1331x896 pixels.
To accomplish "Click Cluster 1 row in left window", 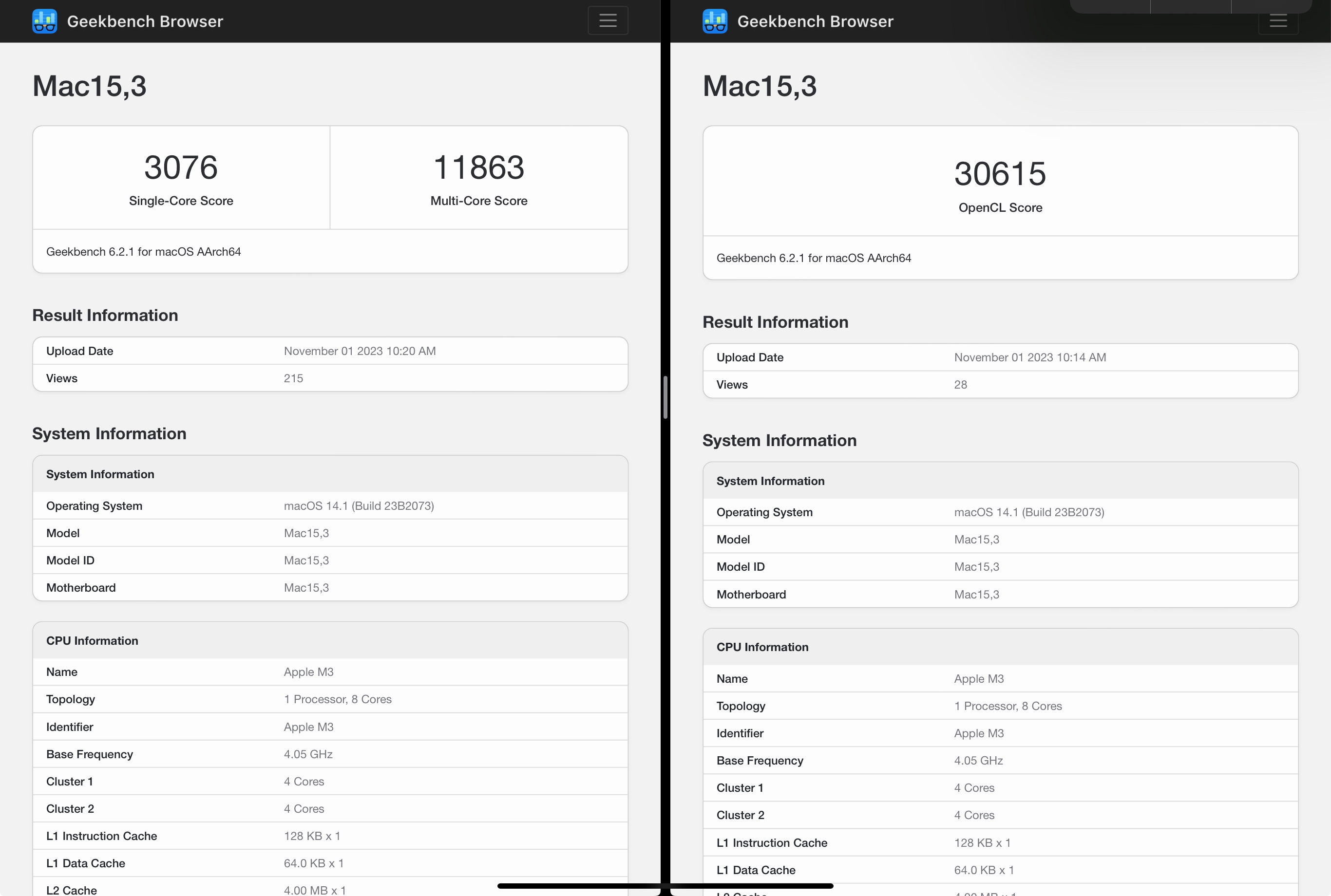I will click(x=330, y=781).
